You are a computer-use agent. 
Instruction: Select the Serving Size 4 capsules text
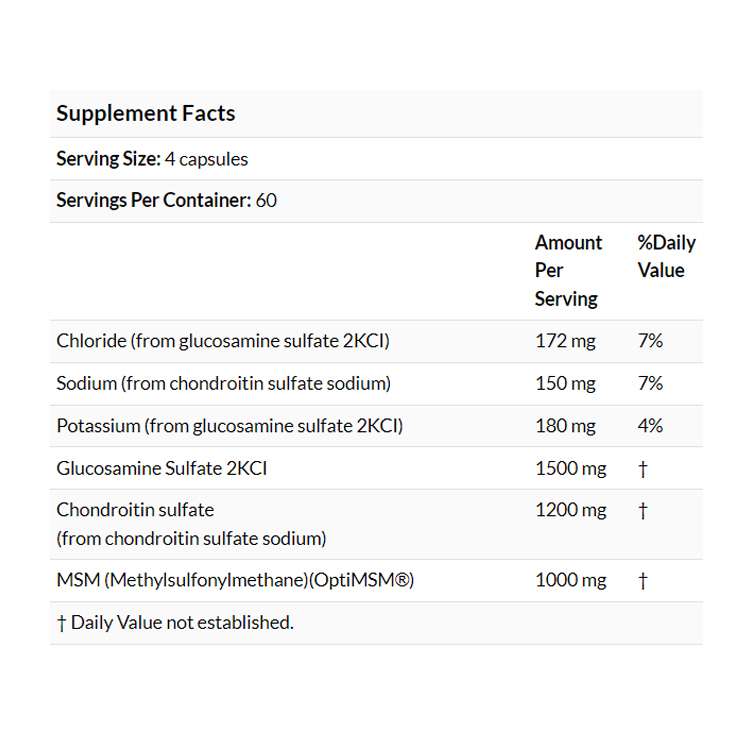coord(152,159)
